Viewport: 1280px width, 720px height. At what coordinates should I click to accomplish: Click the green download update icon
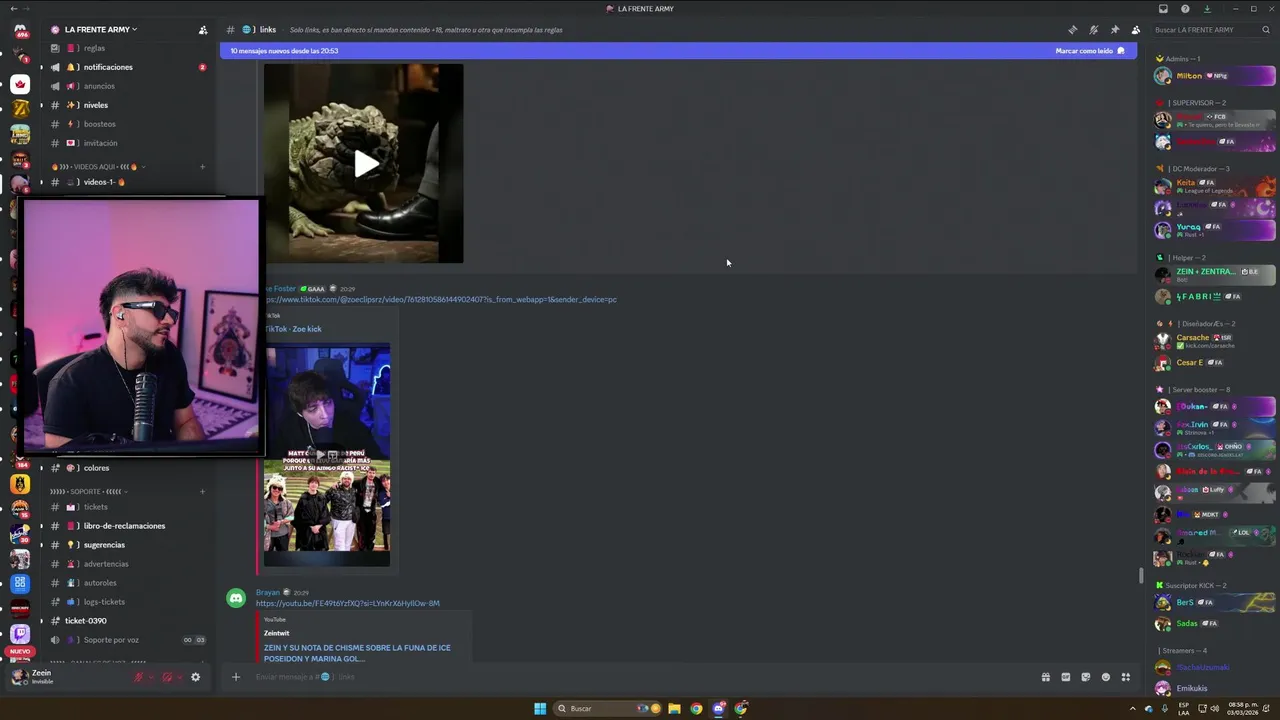pyautogui.click(x=1207, y=9)
